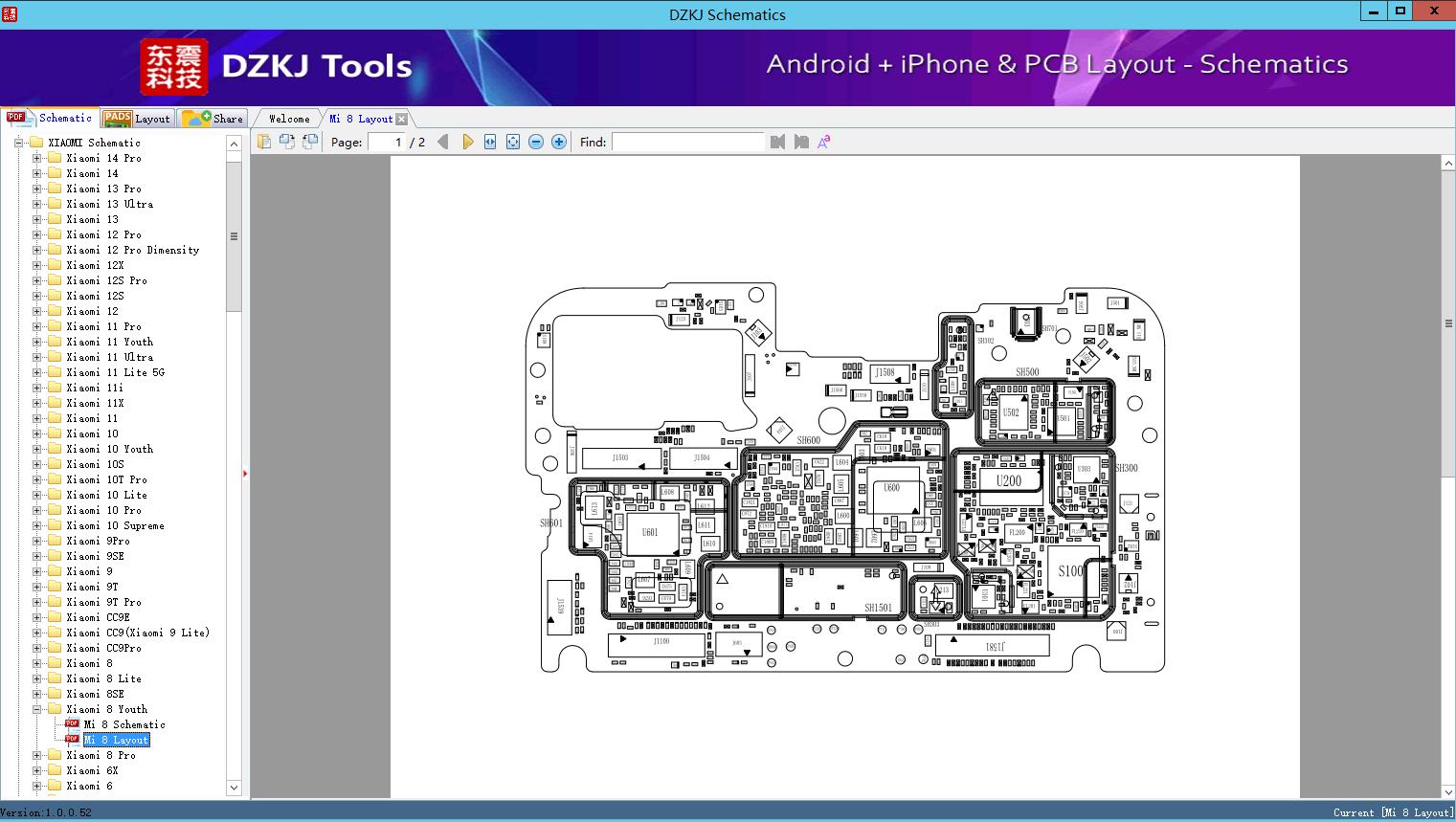Close the Mi 8 Layout tab

pos(402,119)
